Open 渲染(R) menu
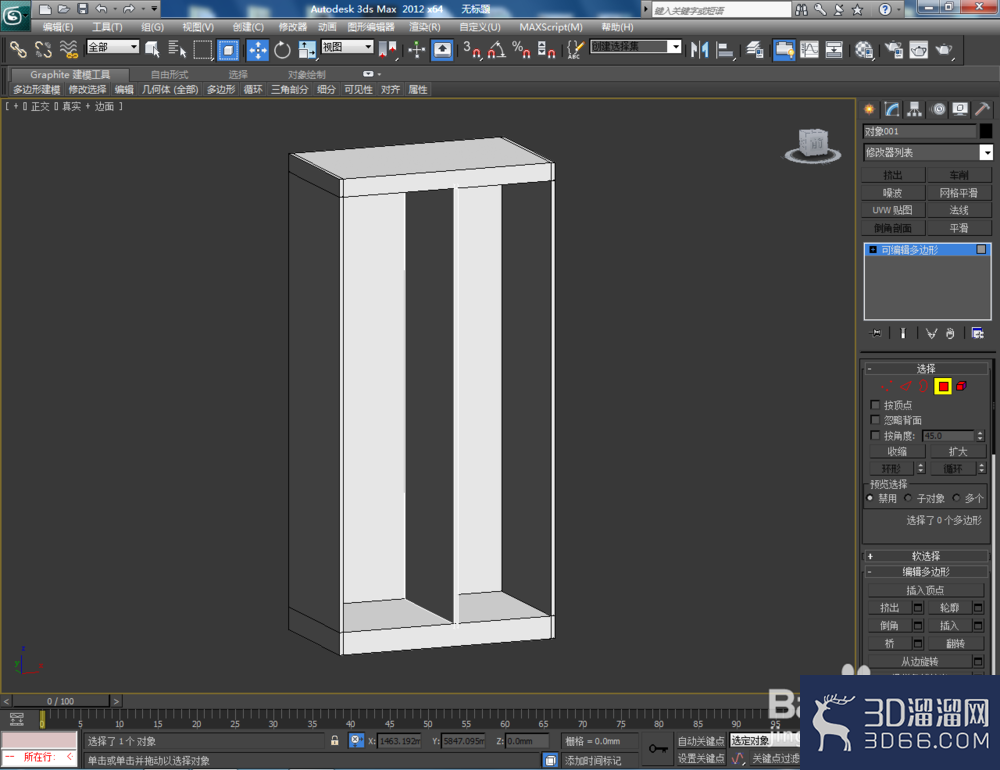1000x770 pixels. pos(424,27)
